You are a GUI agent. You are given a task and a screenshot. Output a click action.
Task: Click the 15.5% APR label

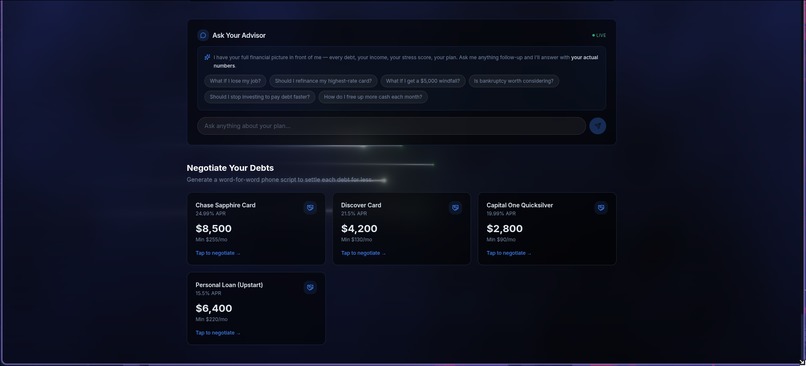208,294
